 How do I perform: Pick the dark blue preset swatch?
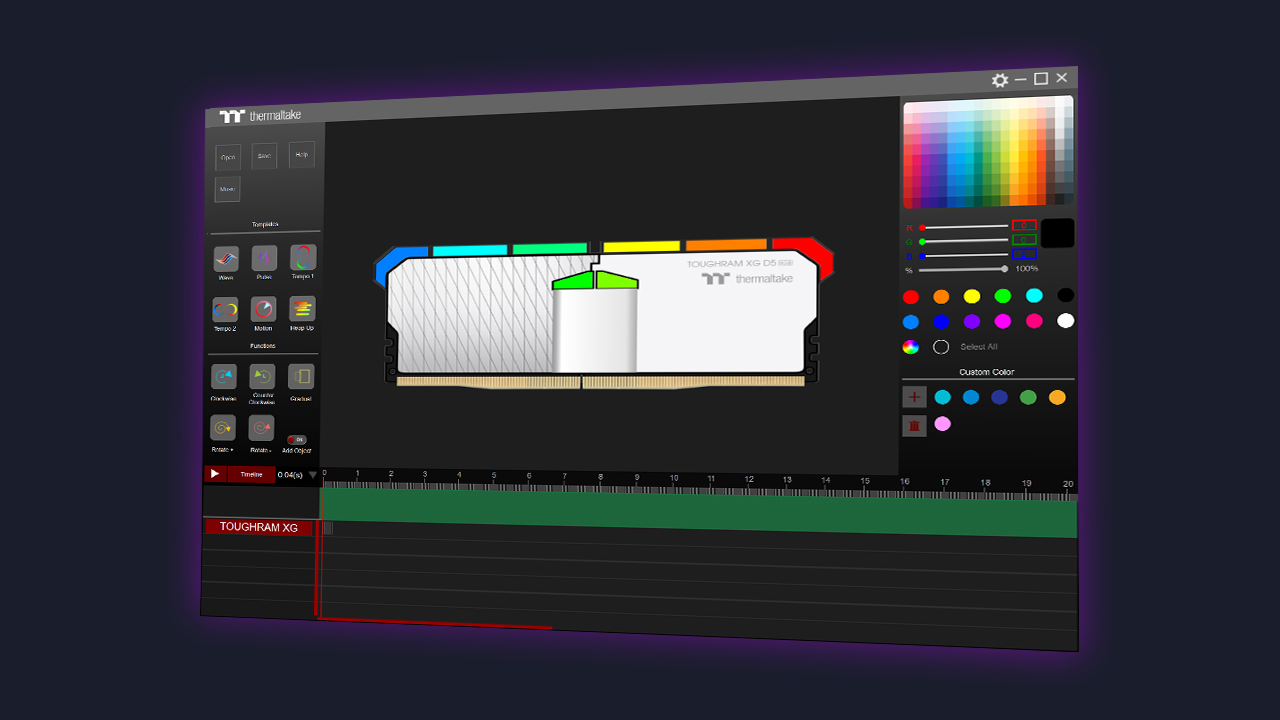pyautogui.click(x=941, y=322)
